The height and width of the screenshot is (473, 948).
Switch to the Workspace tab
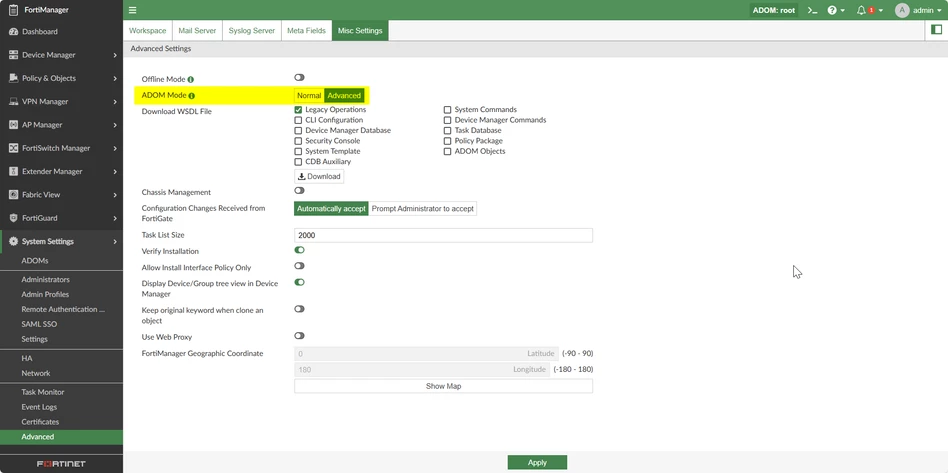(x=148, y=30)
